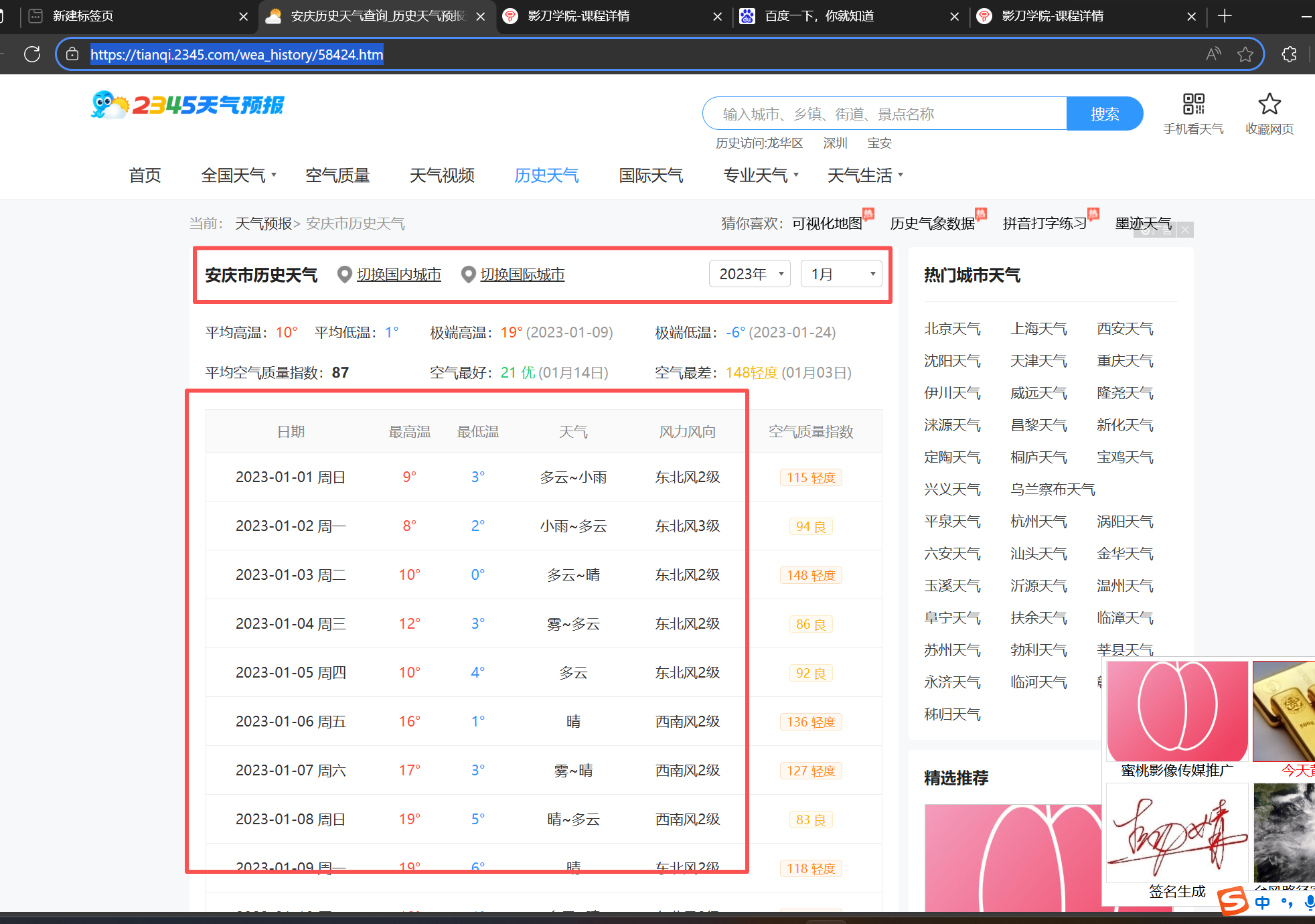This screenshot has height=924, width=1315.
Task: Open 上海天气 in hot cities
Action: click(x=1038, y=329)
